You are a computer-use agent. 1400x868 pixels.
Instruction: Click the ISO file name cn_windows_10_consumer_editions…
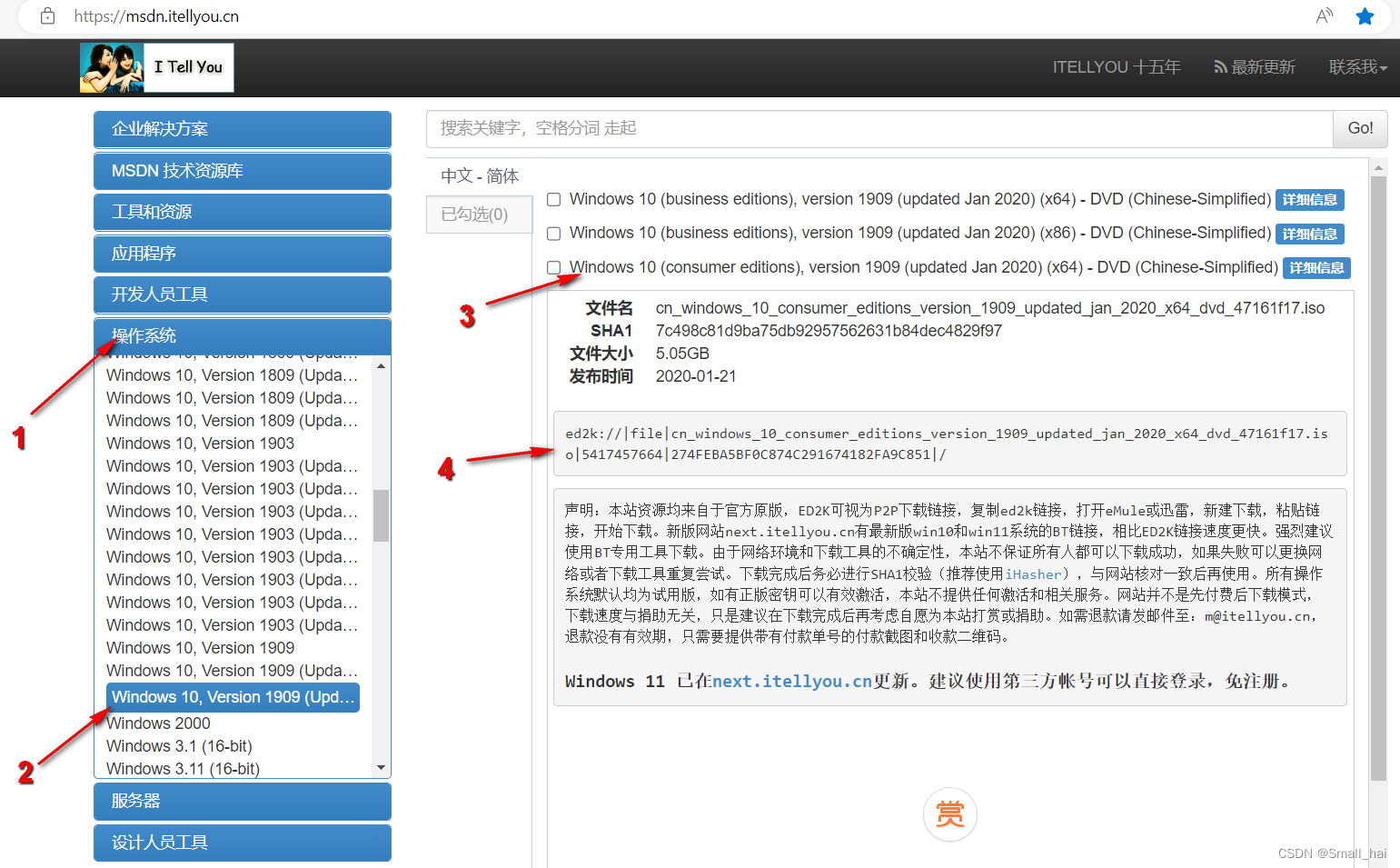[990, 308]
